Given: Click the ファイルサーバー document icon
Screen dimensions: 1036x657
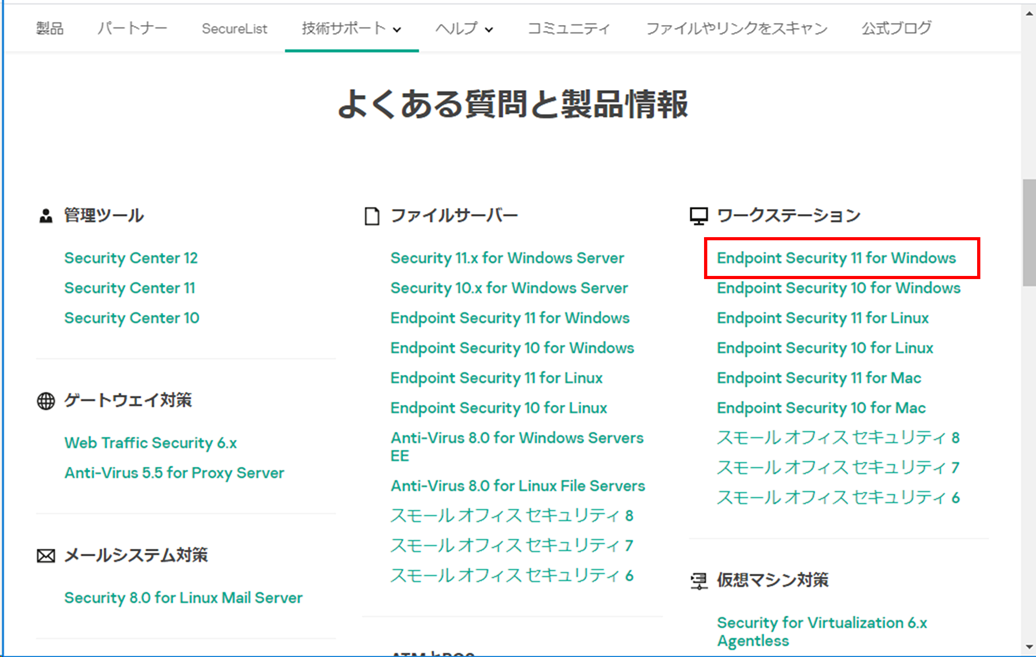Looking at the screenshot, I should 371,214.
